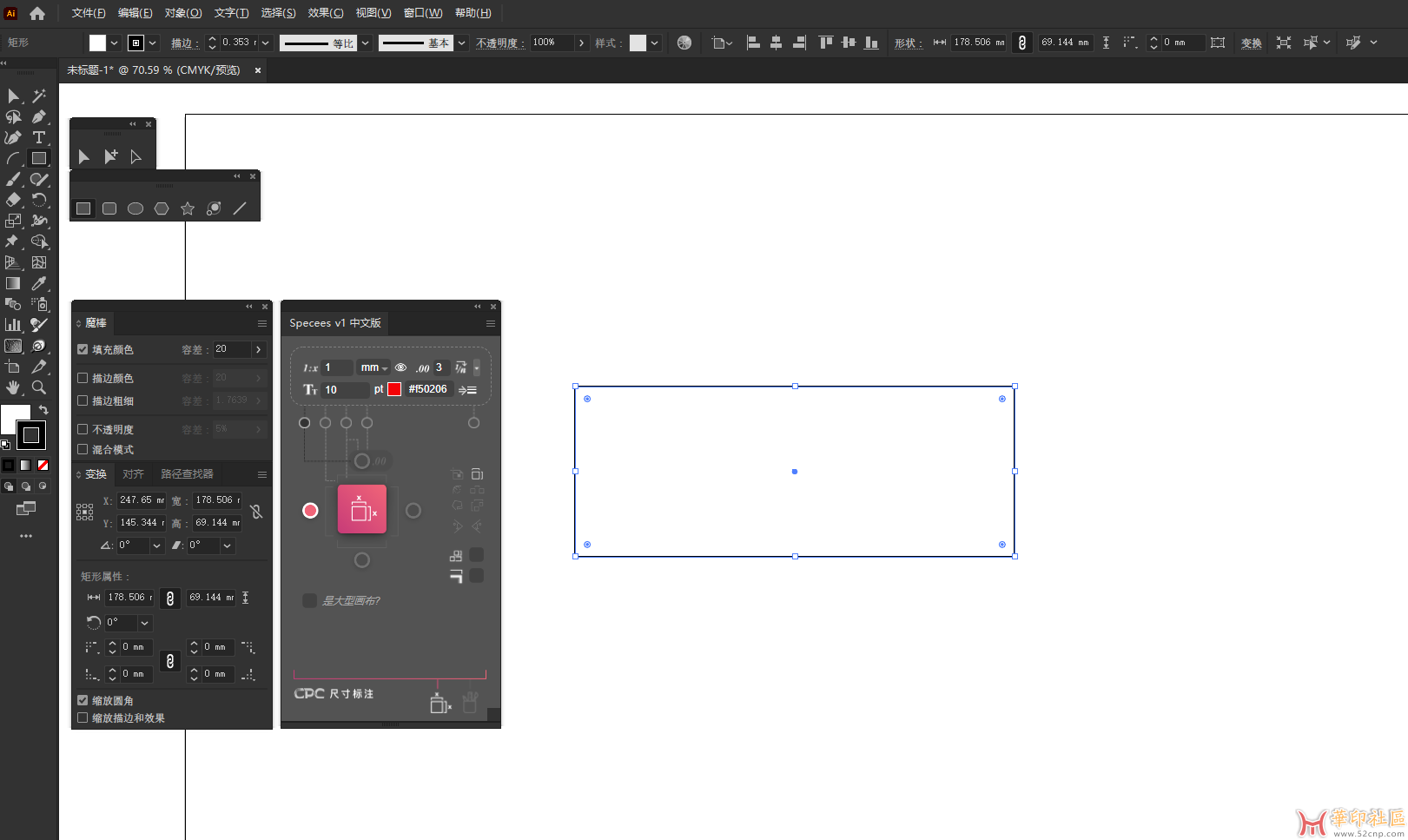This screenshot has width=1408, height=840.
Task: Select the Zoom tool
Action: [39, 387]
